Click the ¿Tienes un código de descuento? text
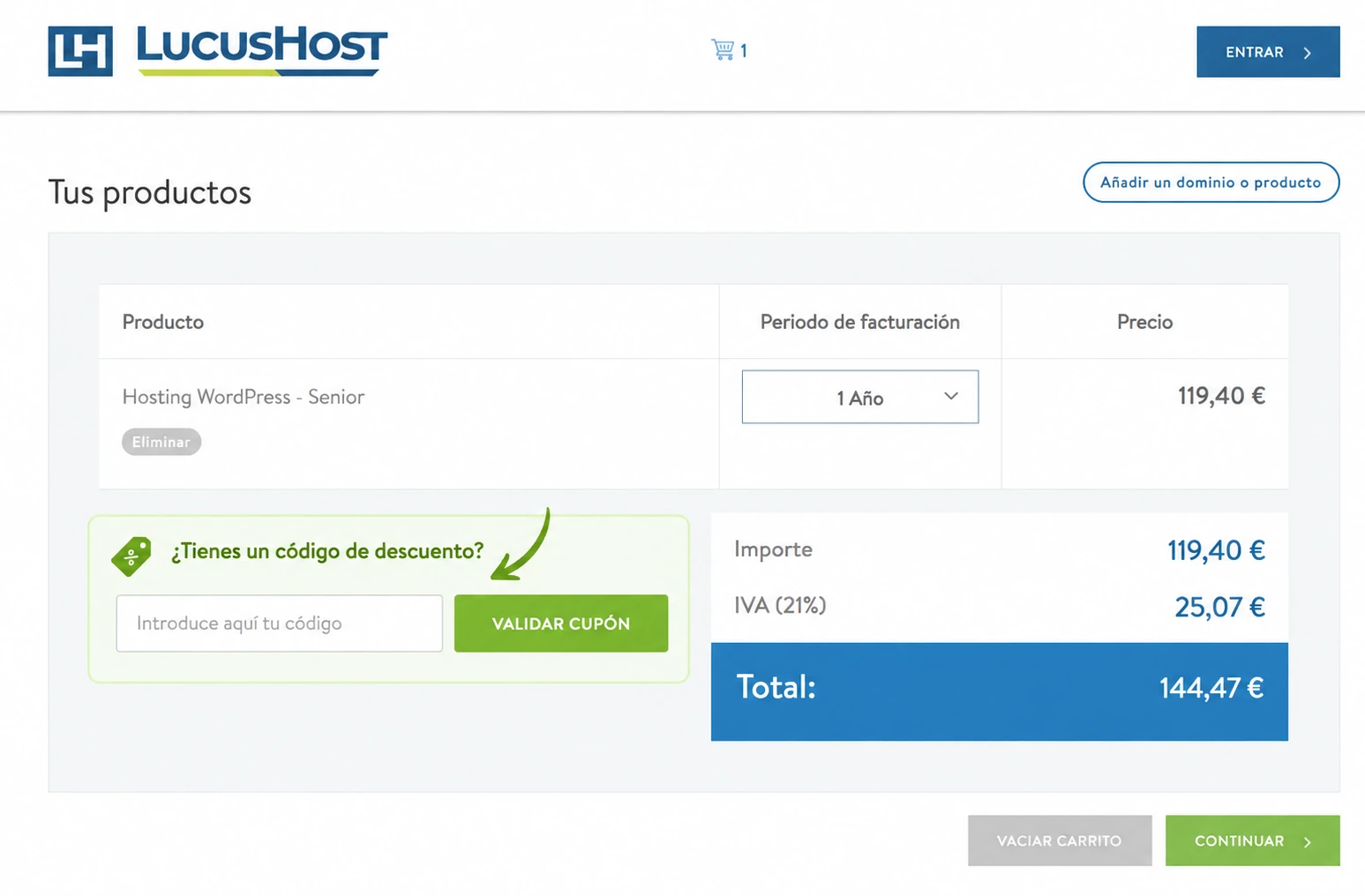Image resolution: width=1365 pixels, height=896 pixels. pyautogui.click(x=327, y=551)
